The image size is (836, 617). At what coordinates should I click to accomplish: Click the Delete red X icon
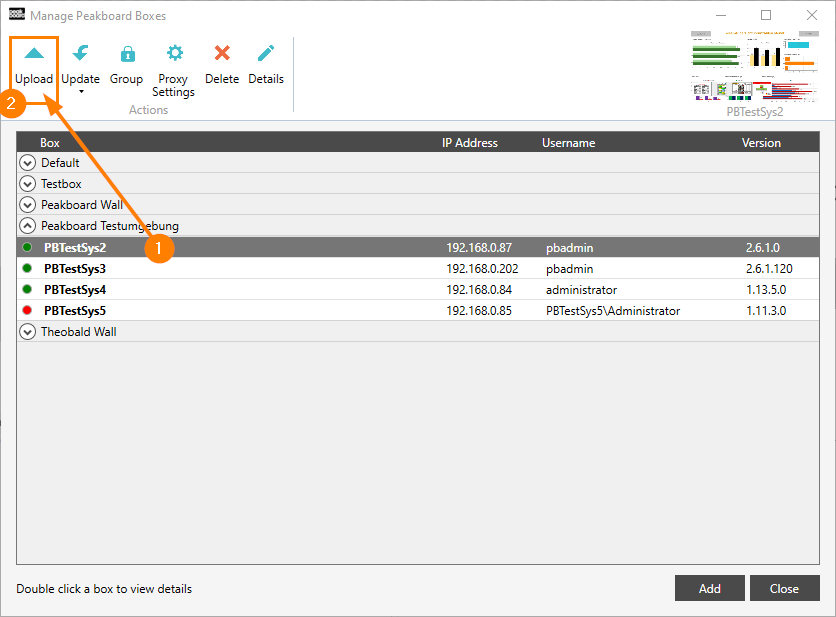click(x=222, y=53)
